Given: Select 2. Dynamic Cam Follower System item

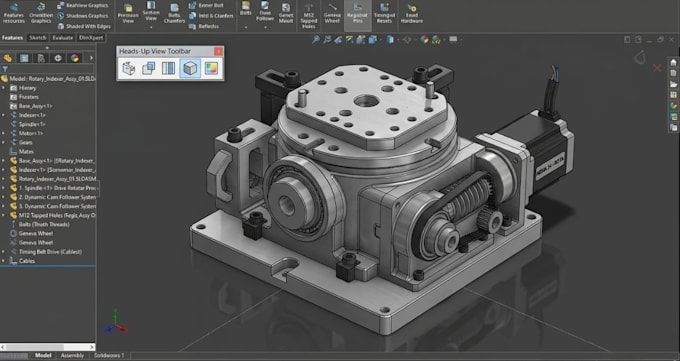Looking at the screenshot, I should pos(53,197).
